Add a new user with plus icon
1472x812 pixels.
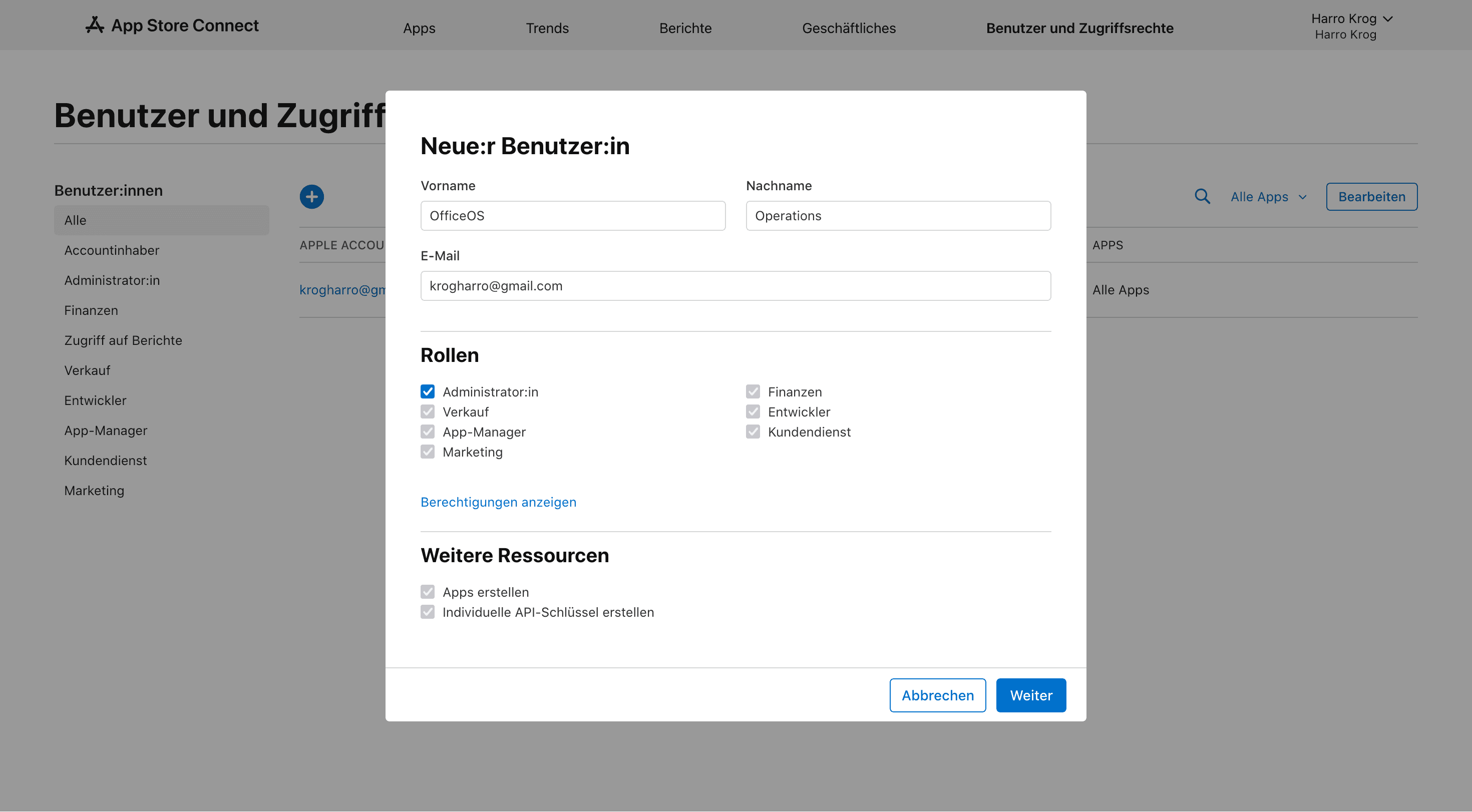(x=311, y=197)
